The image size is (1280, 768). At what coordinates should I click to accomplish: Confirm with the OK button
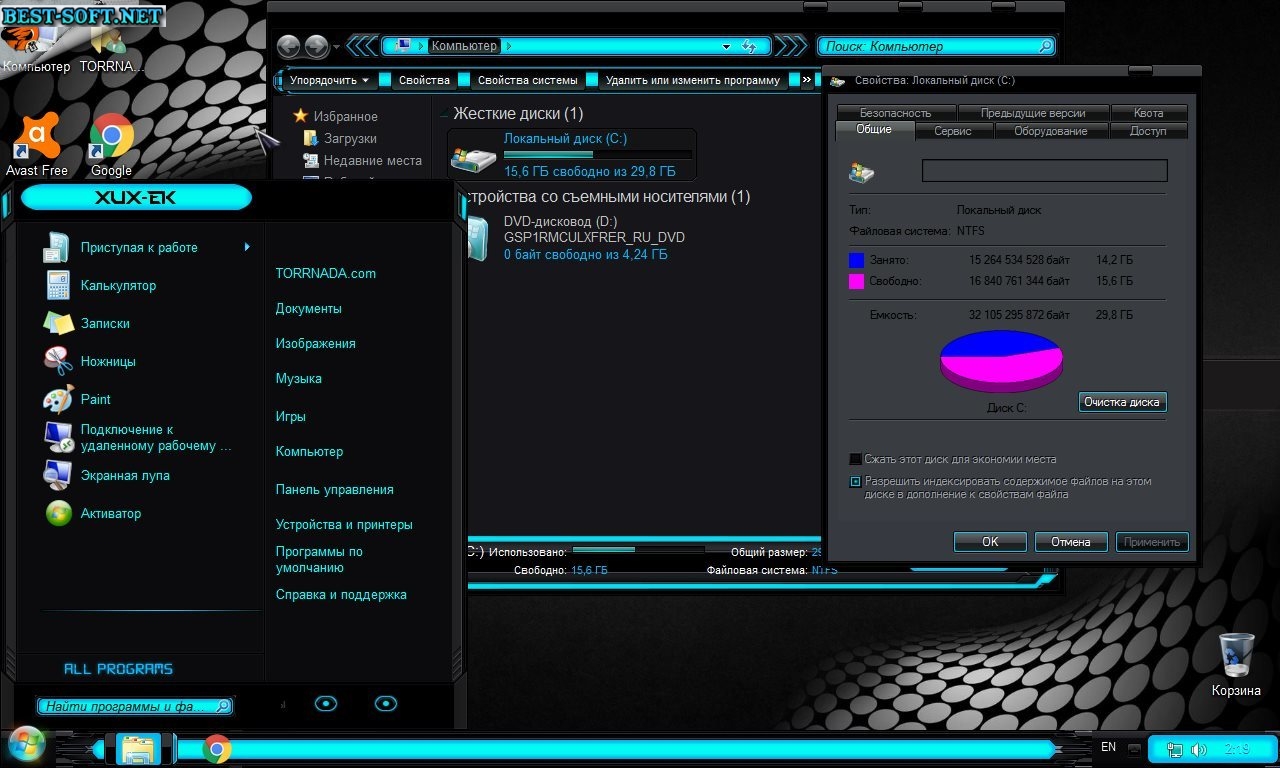[990, 542]
